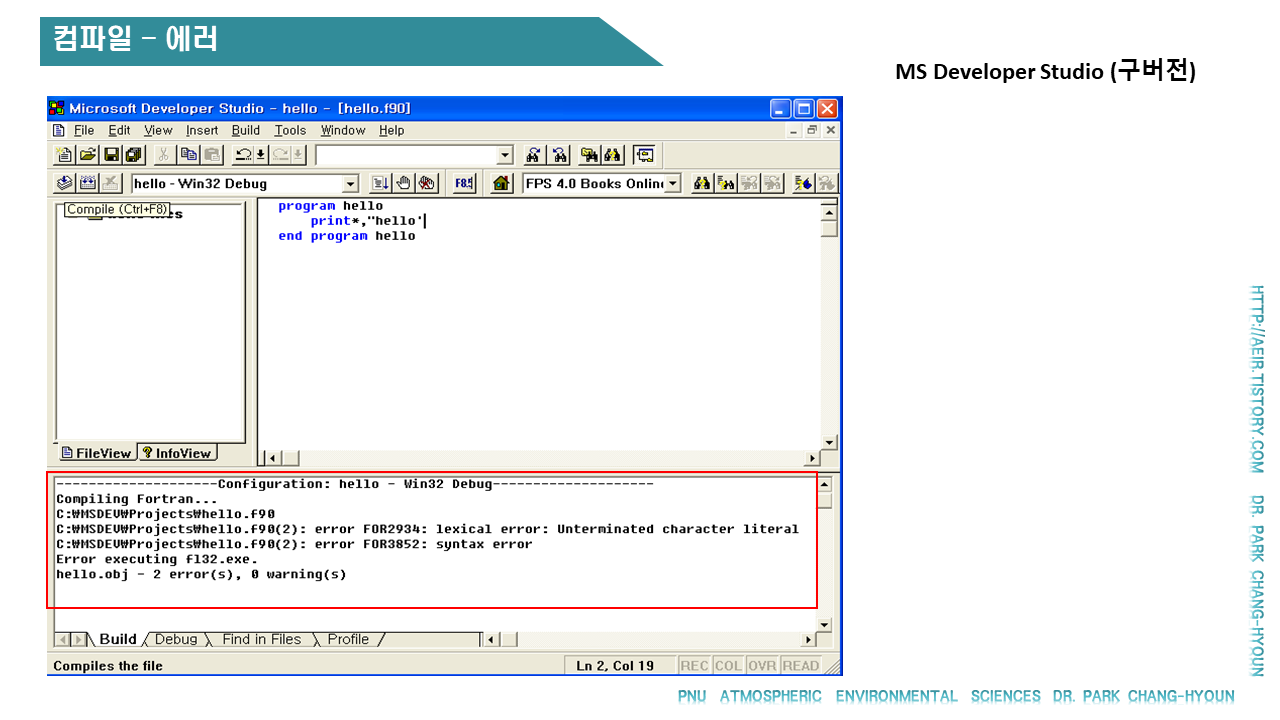Image resolution: width=1280 pixels, height=720 pixels.
Task: Open the Tools menu
Action: [x=290, y=130]
